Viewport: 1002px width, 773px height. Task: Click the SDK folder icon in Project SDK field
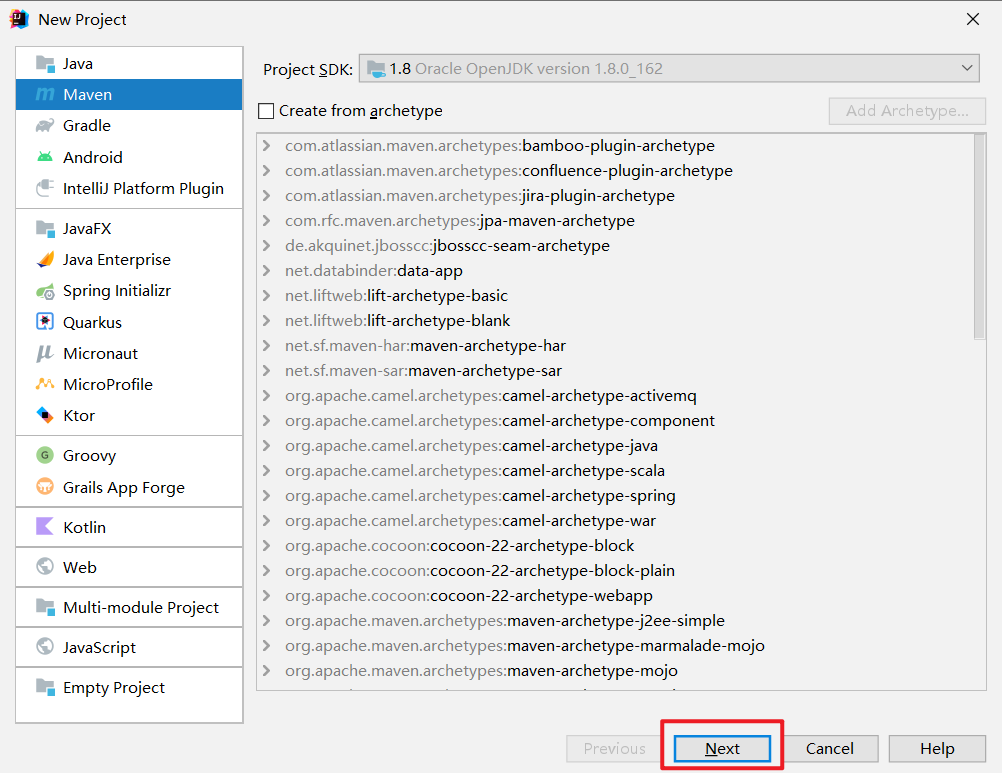click(376, 69)
